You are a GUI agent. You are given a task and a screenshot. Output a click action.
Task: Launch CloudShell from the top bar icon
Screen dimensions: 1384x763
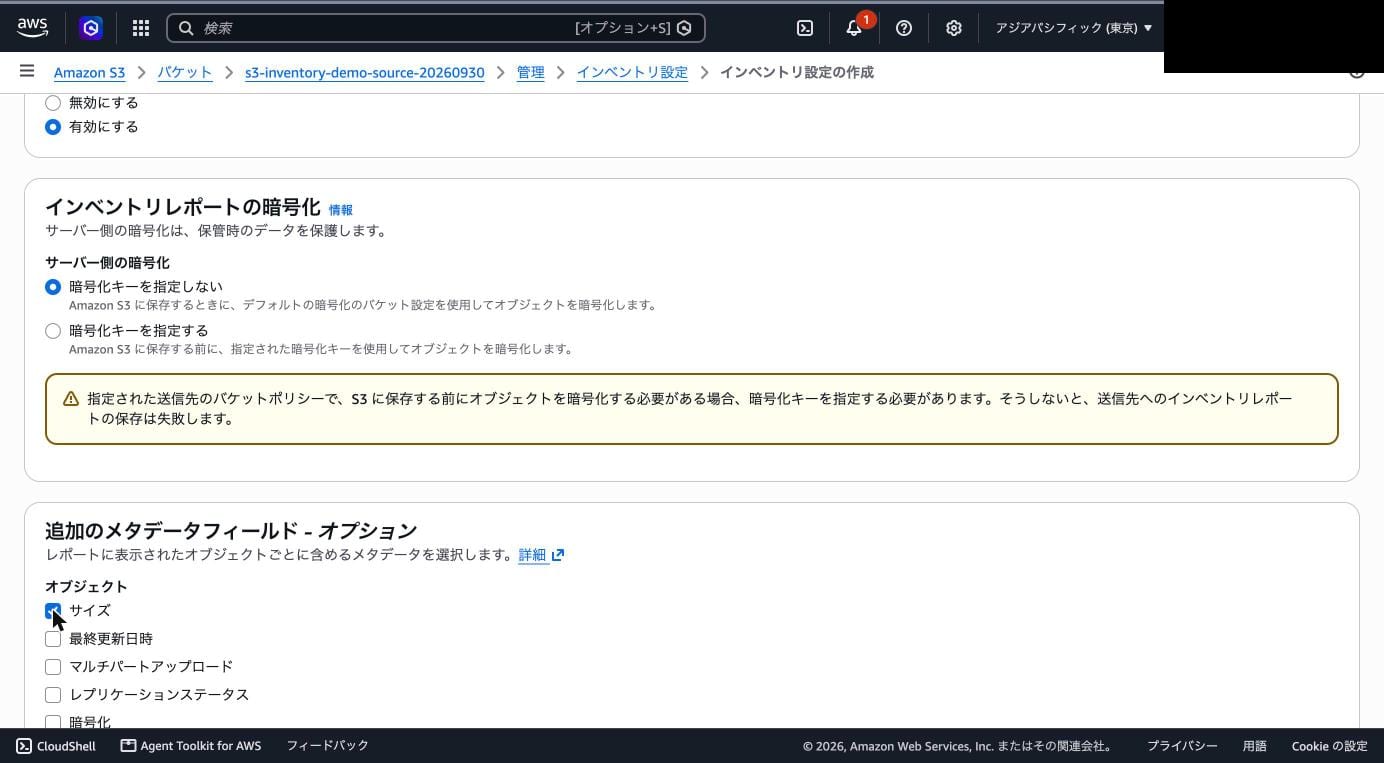pos(805,28)
